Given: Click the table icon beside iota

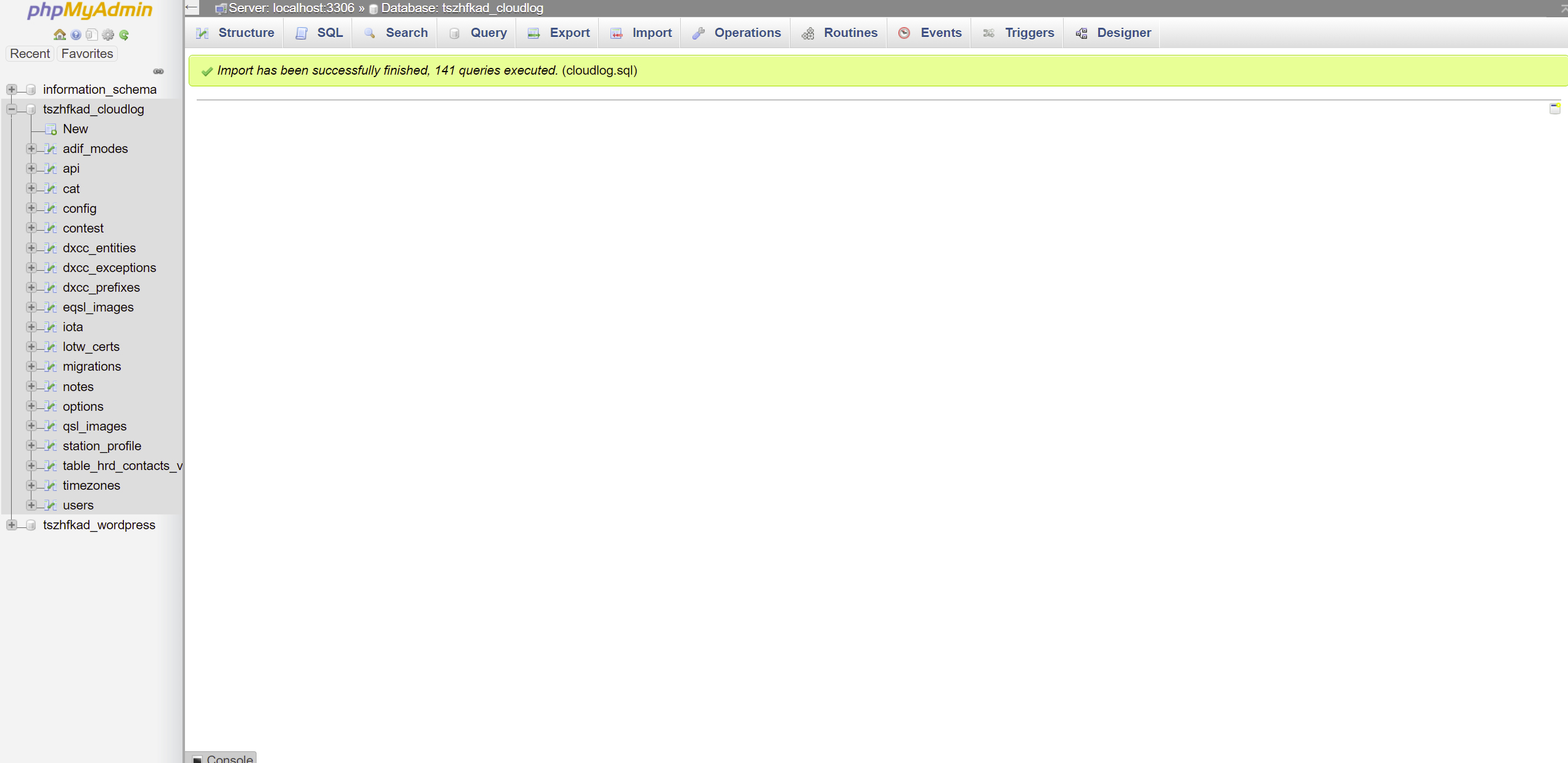Looking at the screenshot, I should pyautogui.click(x=51, y=327).
